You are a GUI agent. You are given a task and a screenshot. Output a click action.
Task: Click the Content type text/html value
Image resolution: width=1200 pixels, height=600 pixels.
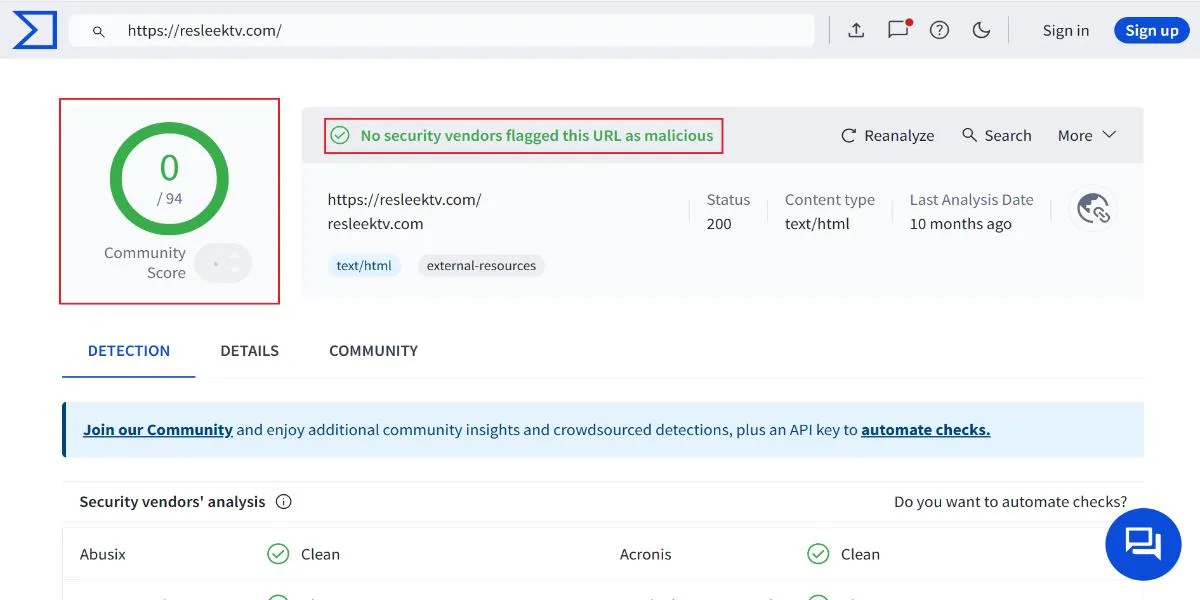pos(817,224)
